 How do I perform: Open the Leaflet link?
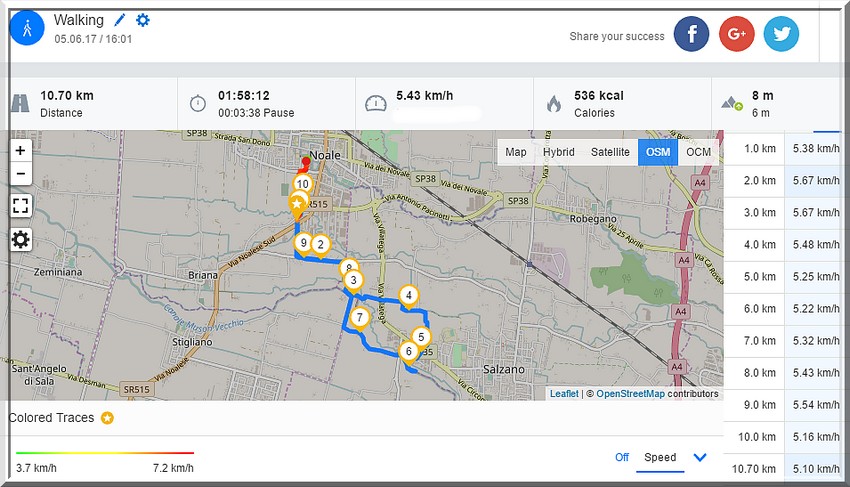coord(564,394)
